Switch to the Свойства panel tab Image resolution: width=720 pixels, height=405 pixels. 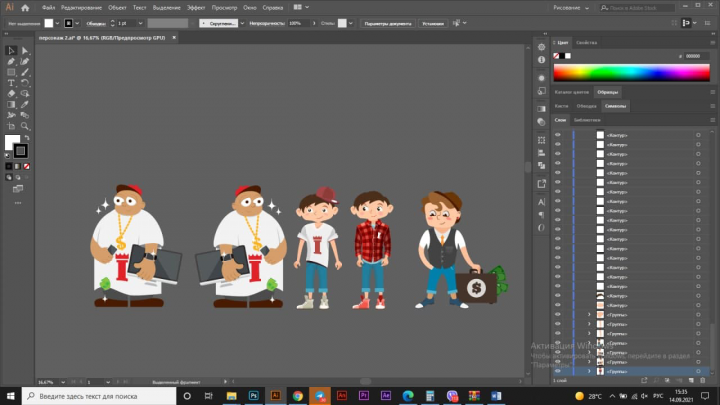pyautogui.click(x=586, y=43)
